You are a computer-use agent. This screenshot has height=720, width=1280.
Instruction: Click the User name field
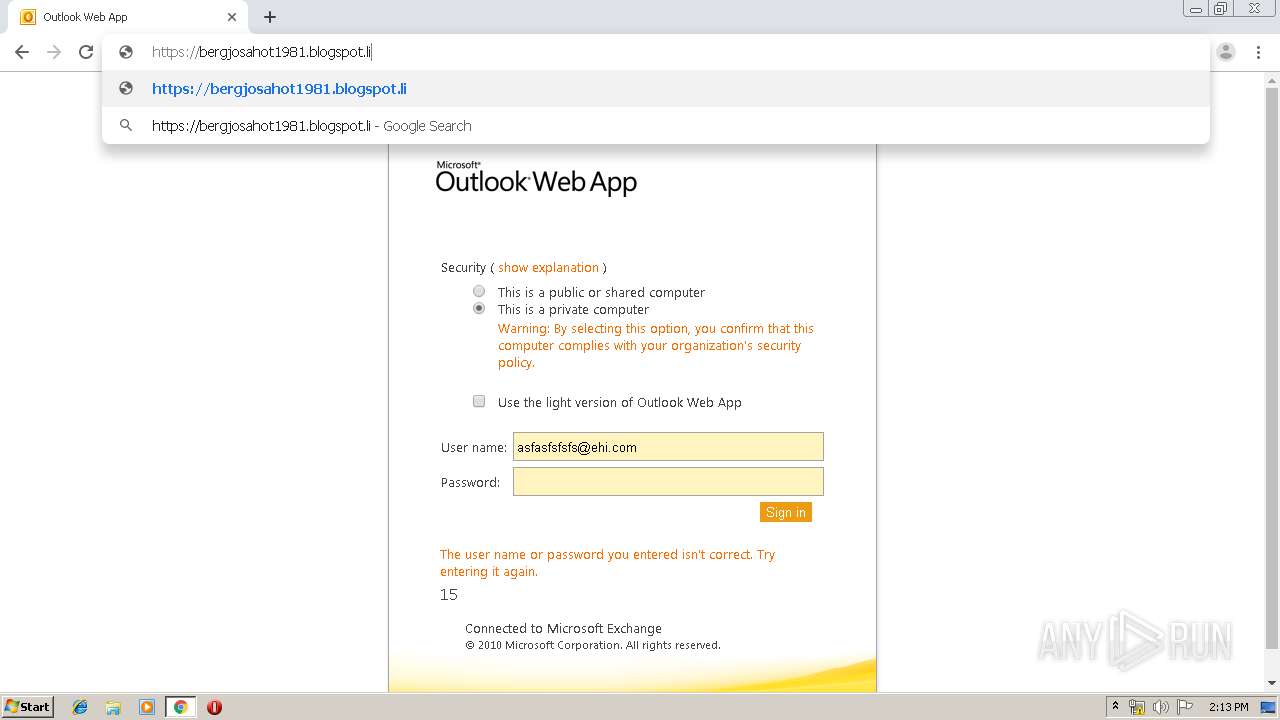tap(668, 447)
